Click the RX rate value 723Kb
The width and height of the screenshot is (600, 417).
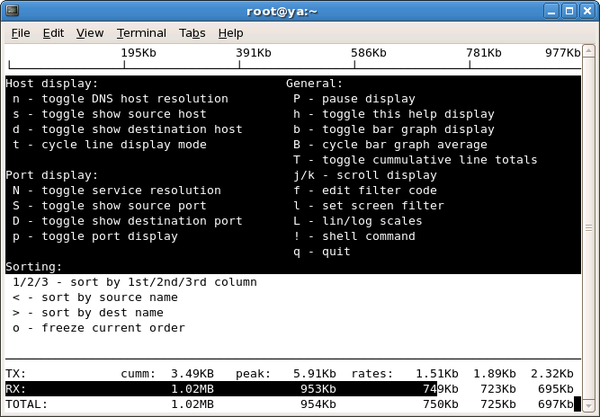498,389
